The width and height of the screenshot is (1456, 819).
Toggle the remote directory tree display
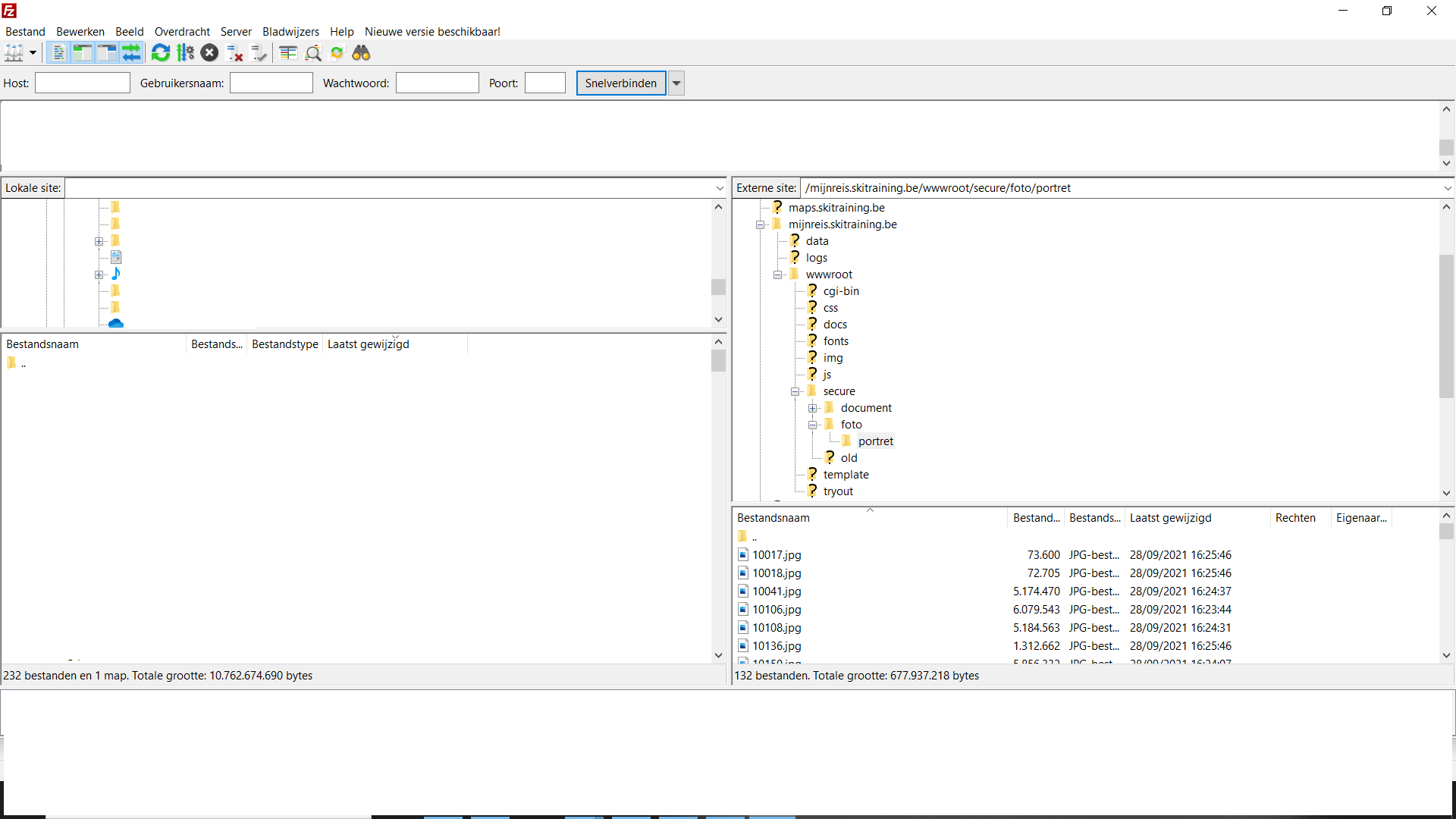[106, 53]
